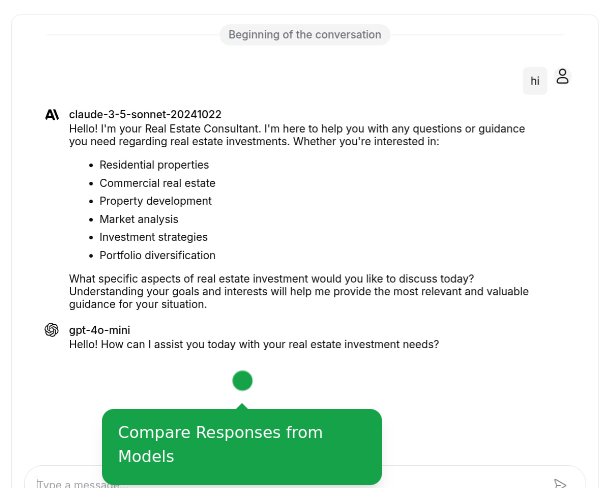The height and width of the screenshot is (488, 605).
Task: Click the 'hi' user message bubble
Action: [535, 81]
